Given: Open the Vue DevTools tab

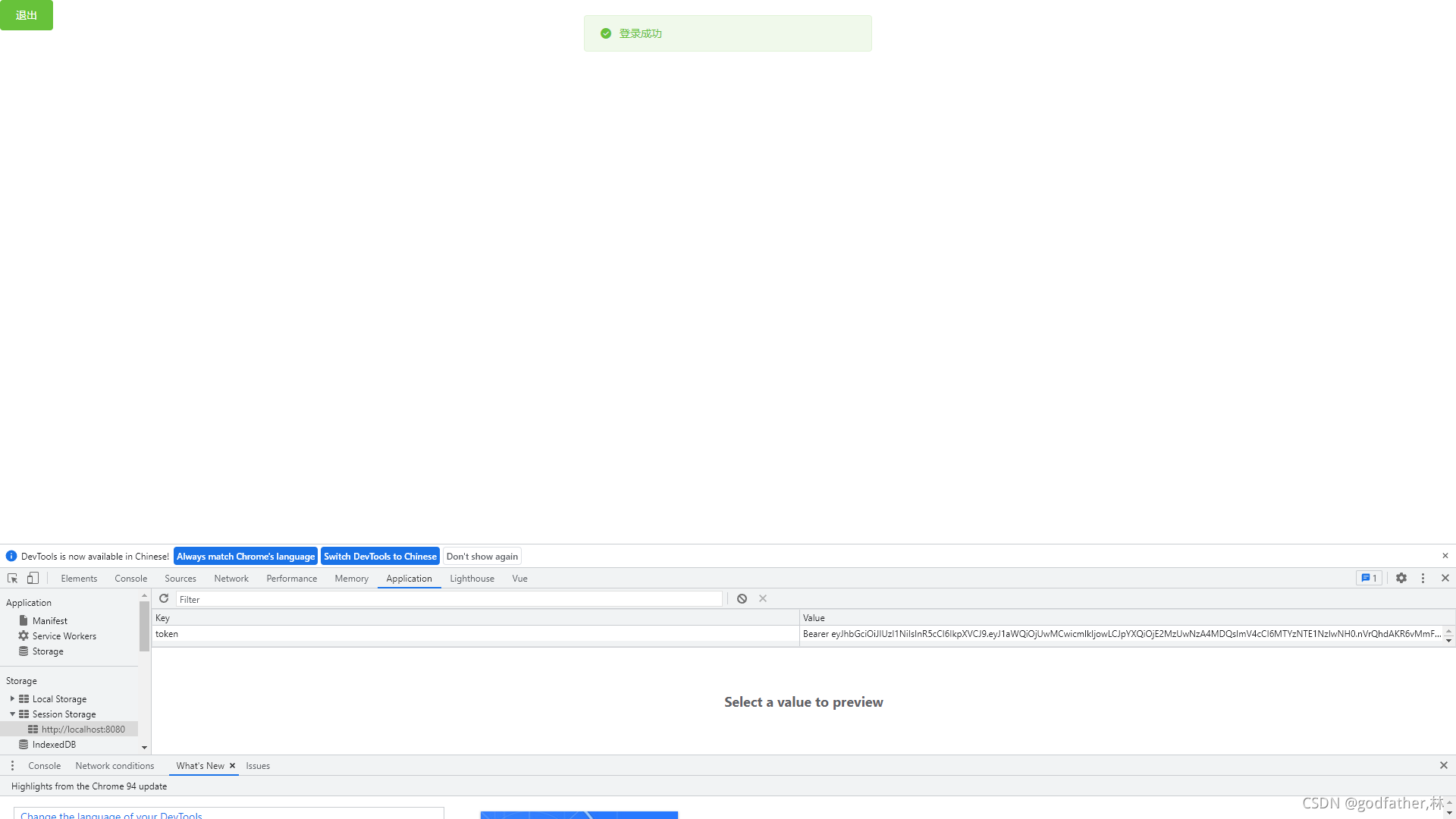Looking at the screenshot, I should pyautogui.click(x=519, y=578).
